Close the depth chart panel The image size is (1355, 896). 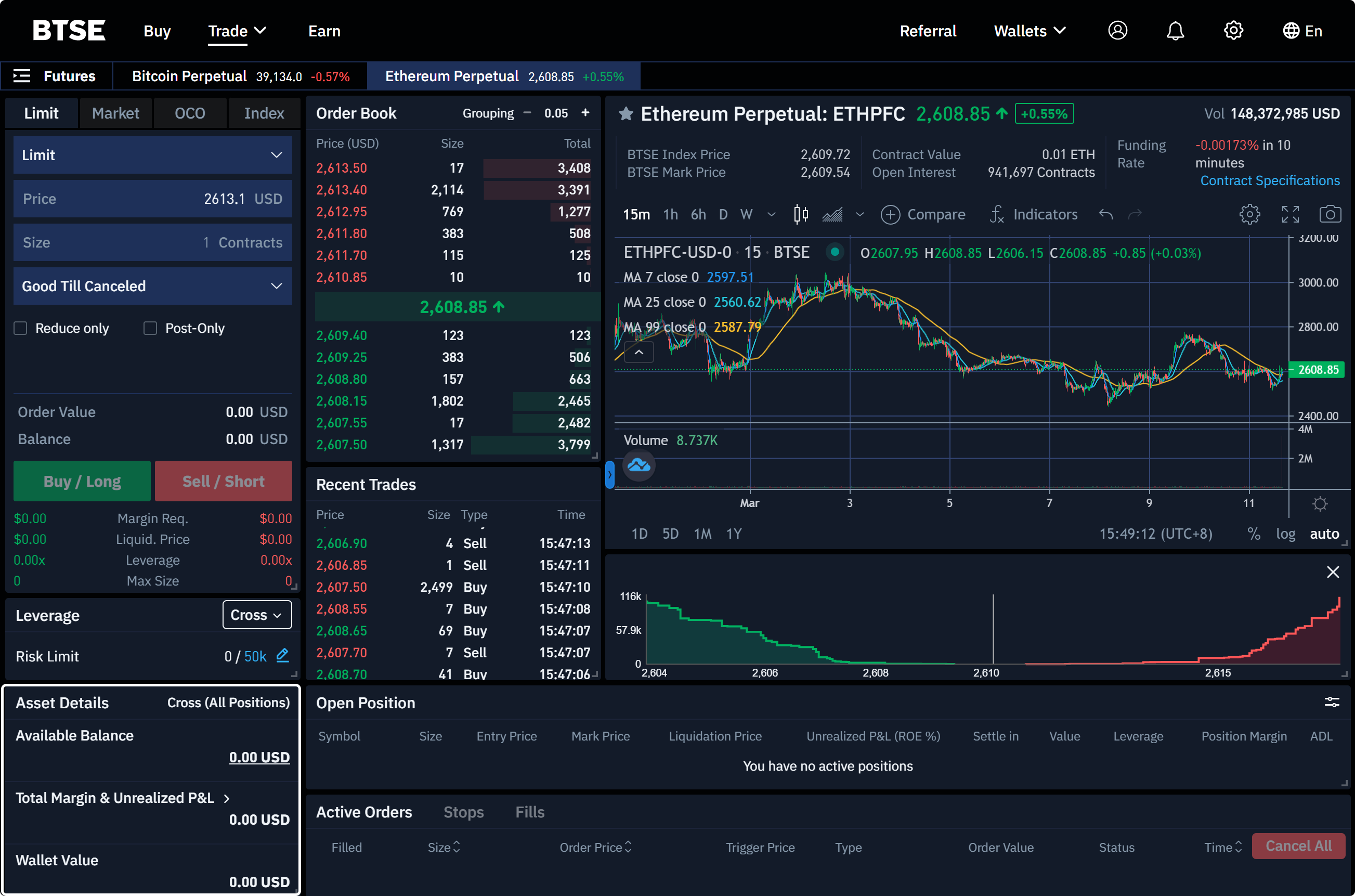click(1333, 572)
